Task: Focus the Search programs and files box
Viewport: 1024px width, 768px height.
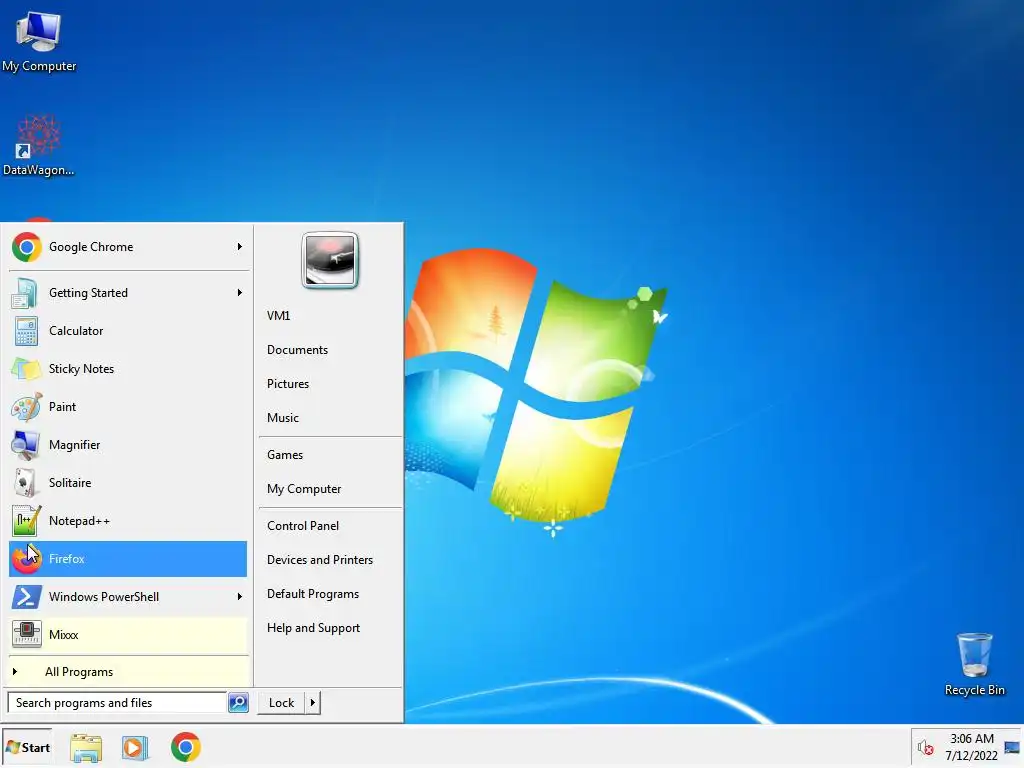Action: [117, 703]
